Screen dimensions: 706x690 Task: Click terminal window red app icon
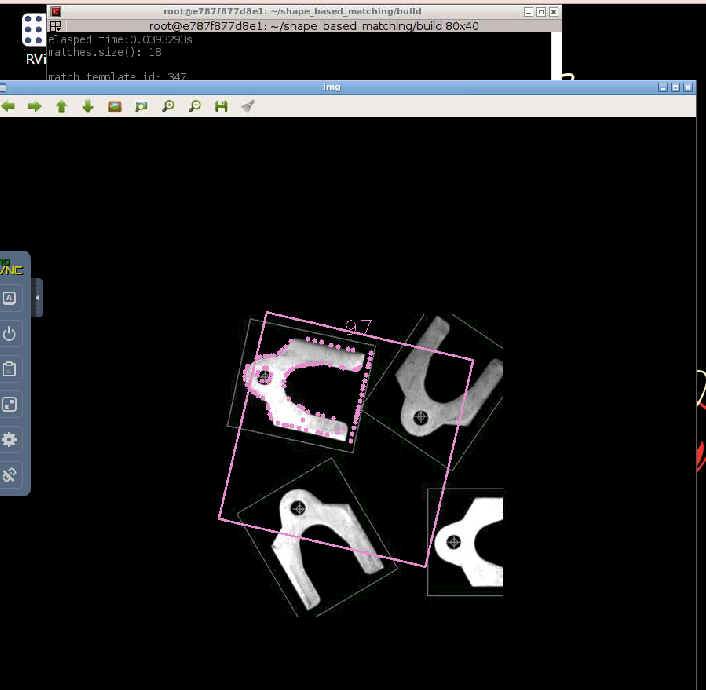click(55, 12)
